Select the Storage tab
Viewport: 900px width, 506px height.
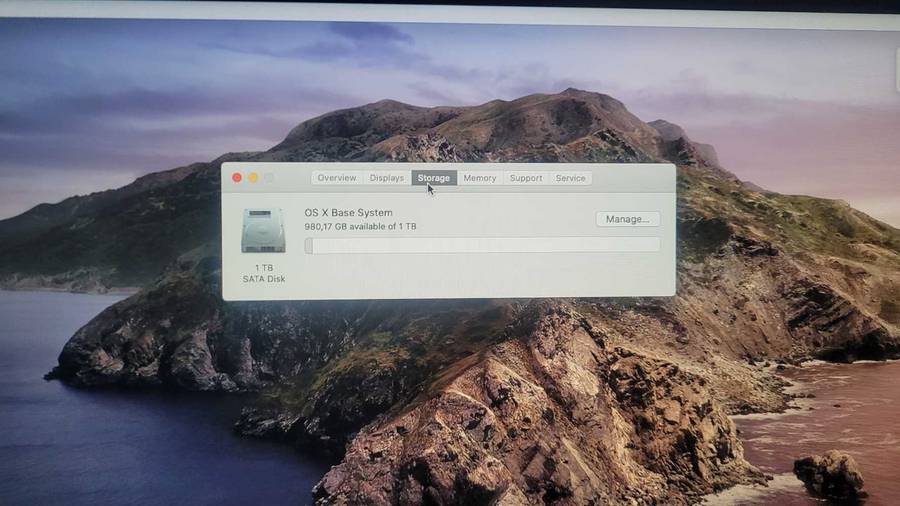click(434, 178)
